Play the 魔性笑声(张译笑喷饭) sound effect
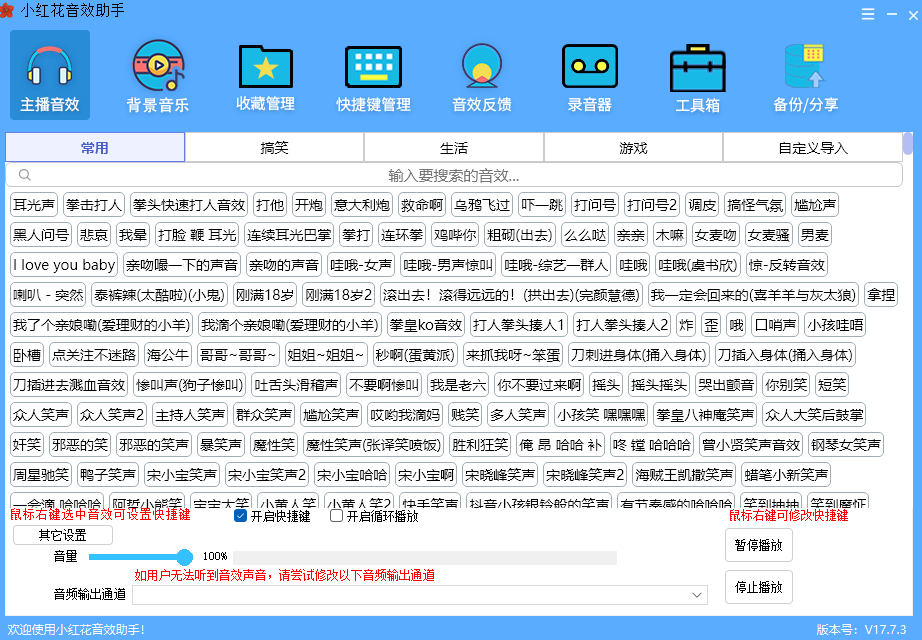This screenshot has width=922, height=640. point(373,445)
